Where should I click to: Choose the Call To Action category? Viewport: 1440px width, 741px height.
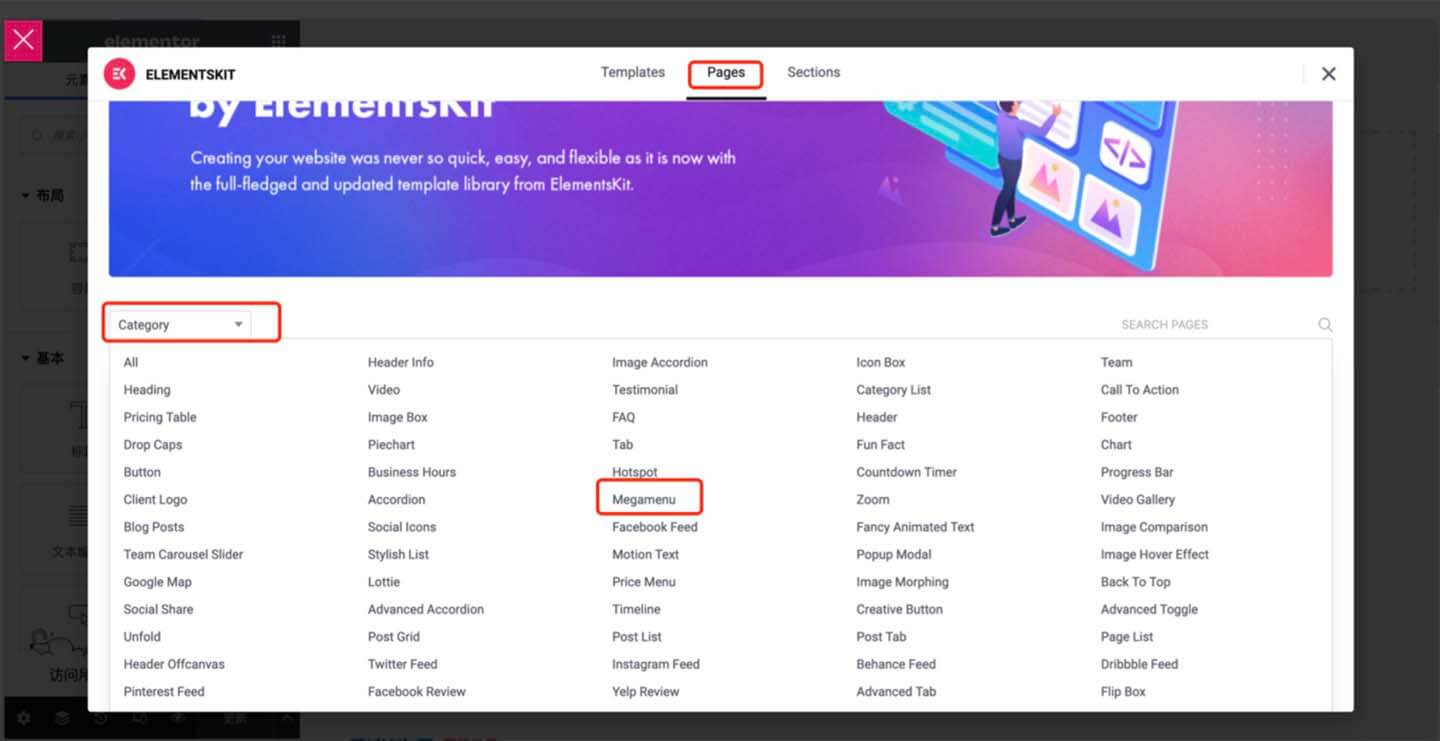pos(1140,390)
